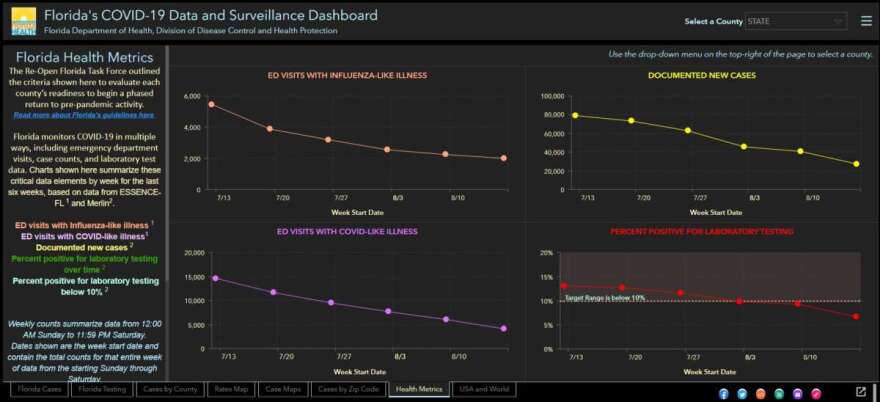Open the Select a County dropdown
This screenshot has height=402, width=880.
[x=795, y=21]
